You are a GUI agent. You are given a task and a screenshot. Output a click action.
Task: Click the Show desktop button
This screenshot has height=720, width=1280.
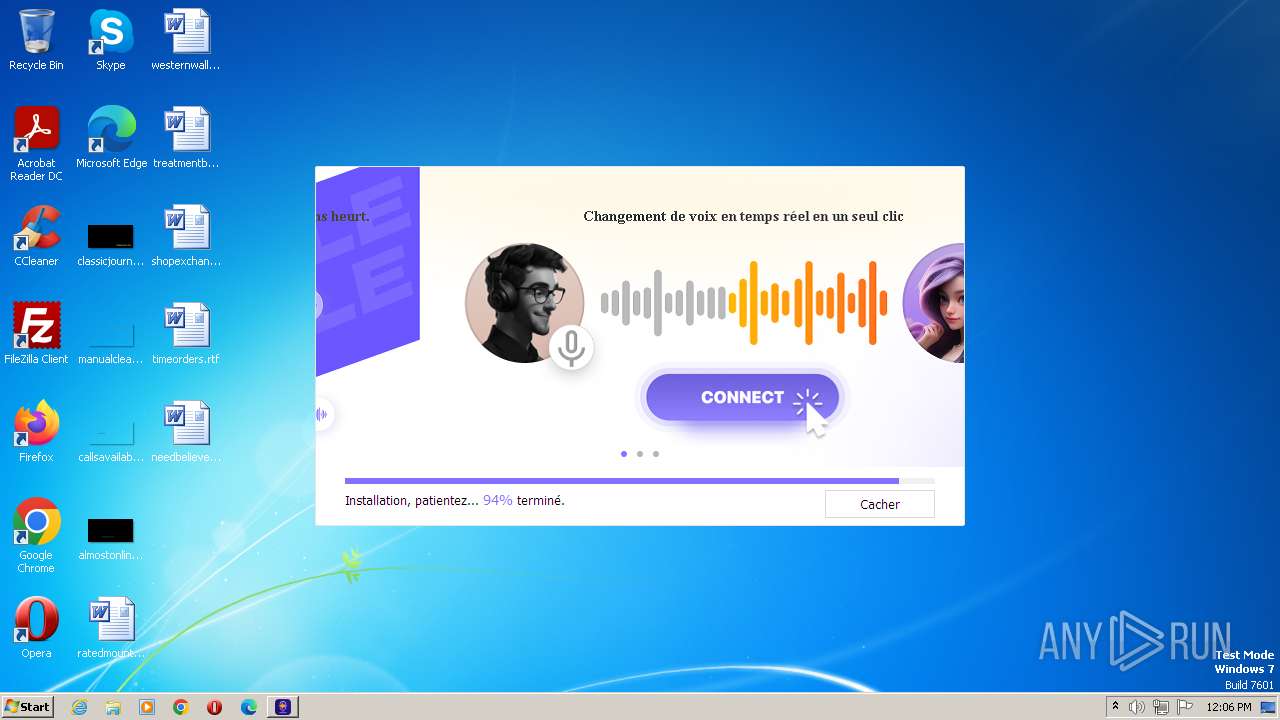pos(1269,707)
